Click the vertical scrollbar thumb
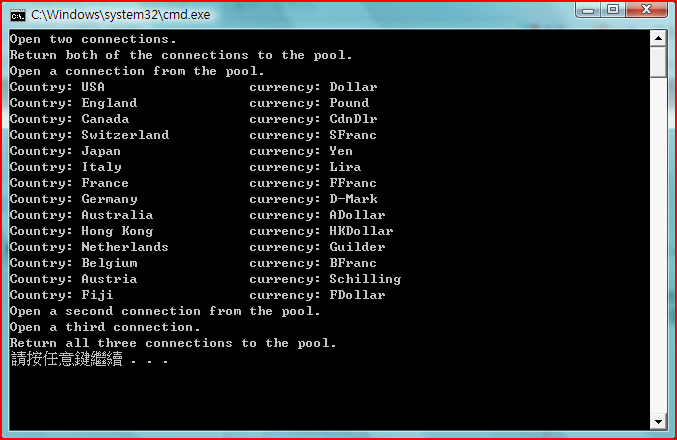 (x=658, y=63)
